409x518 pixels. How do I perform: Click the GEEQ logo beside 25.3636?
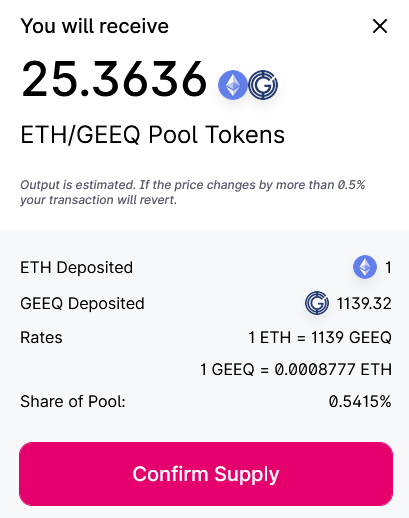click(x=263, y=85)
